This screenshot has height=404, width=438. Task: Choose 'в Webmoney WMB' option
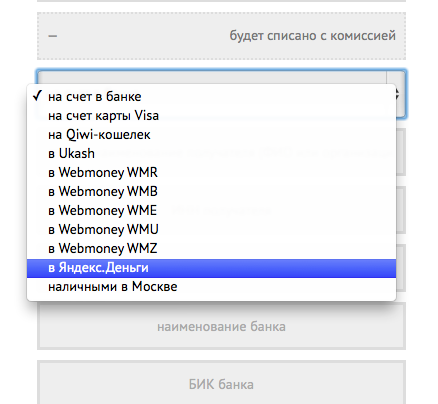[x=211, y=192]
